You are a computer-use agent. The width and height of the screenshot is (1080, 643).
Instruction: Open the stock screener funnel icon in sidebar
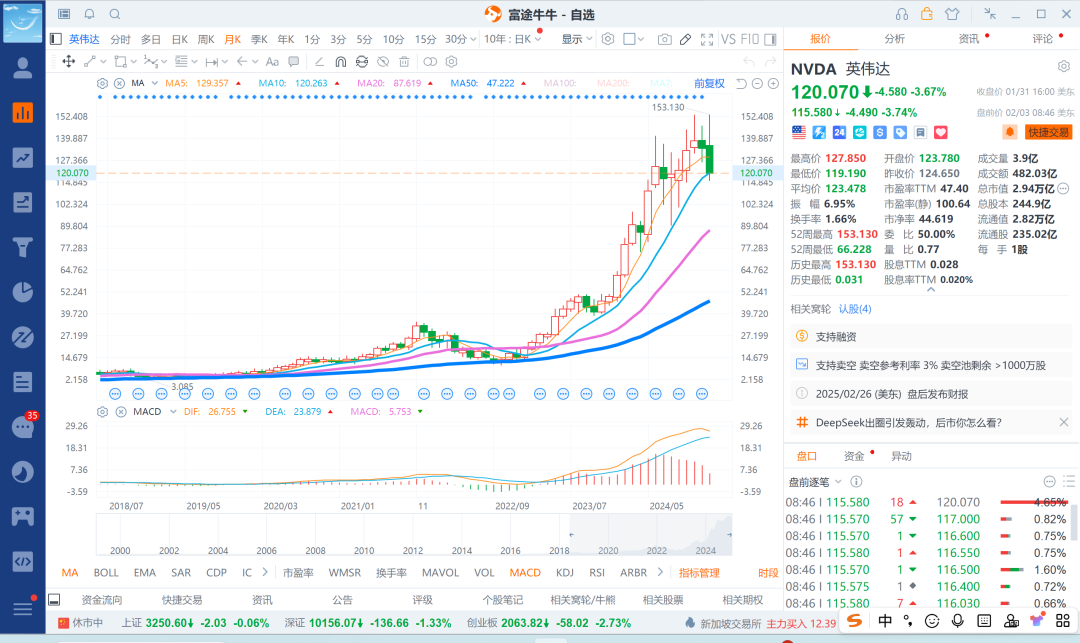23,246
